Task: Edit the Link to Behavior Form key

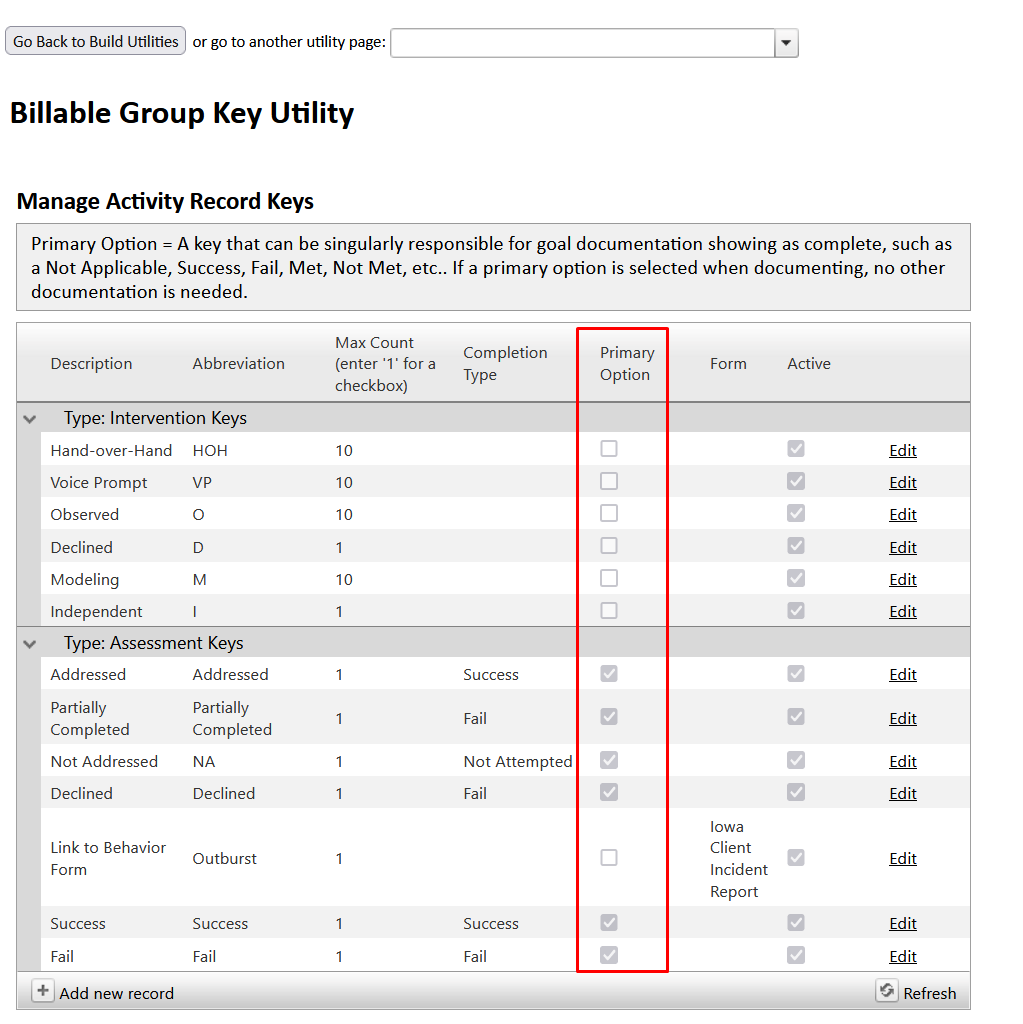Action: click(x=903, y=859)
